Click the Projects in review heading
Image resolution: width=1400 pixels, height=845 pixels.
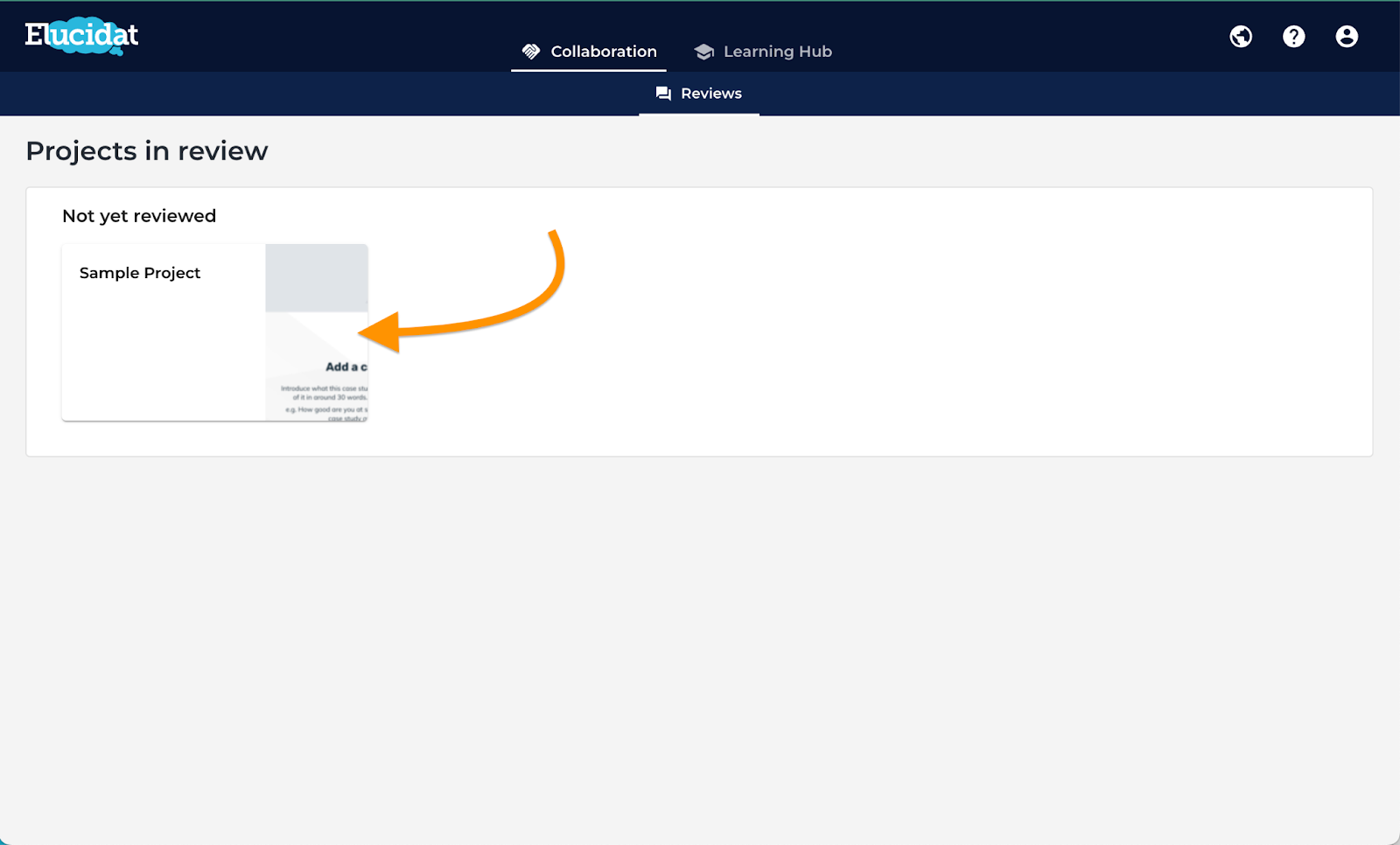147,151
